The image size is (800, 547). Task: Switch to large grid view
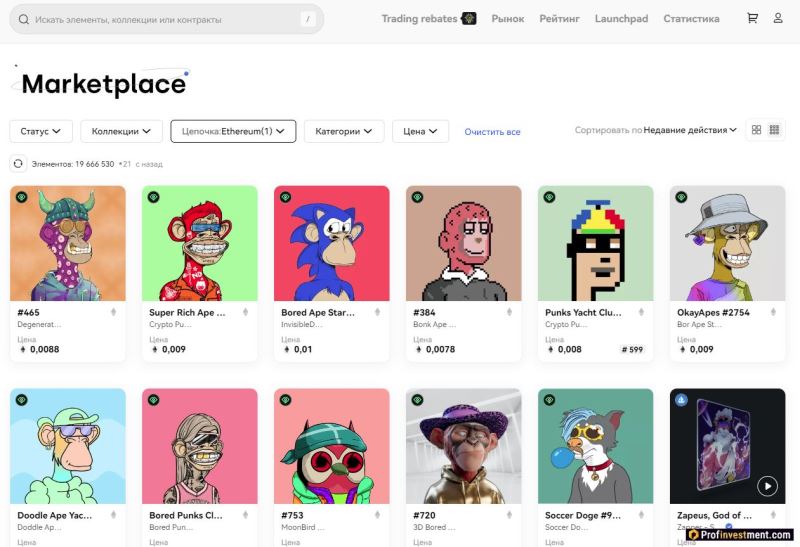pyautogui.click(x=756, y=130)
